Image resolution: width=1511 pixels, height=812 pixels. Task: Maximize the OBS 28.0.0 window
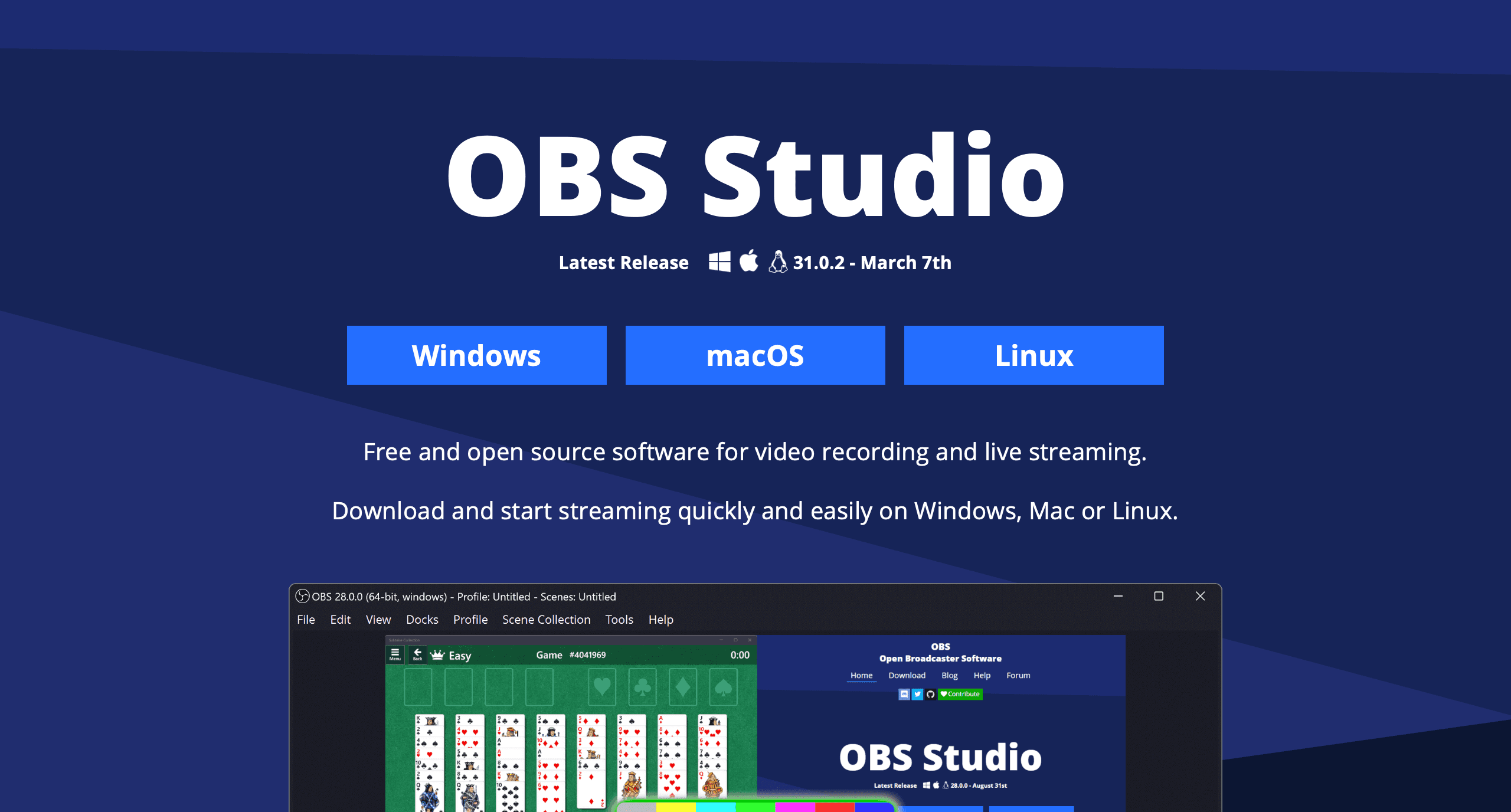(1159, 596)
